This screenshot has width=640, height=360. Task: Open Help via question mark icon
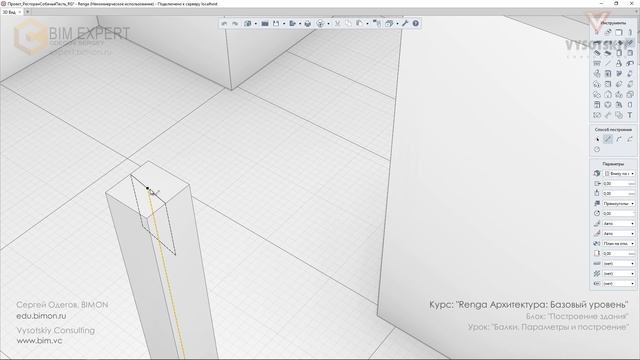[x=416, y=24]
